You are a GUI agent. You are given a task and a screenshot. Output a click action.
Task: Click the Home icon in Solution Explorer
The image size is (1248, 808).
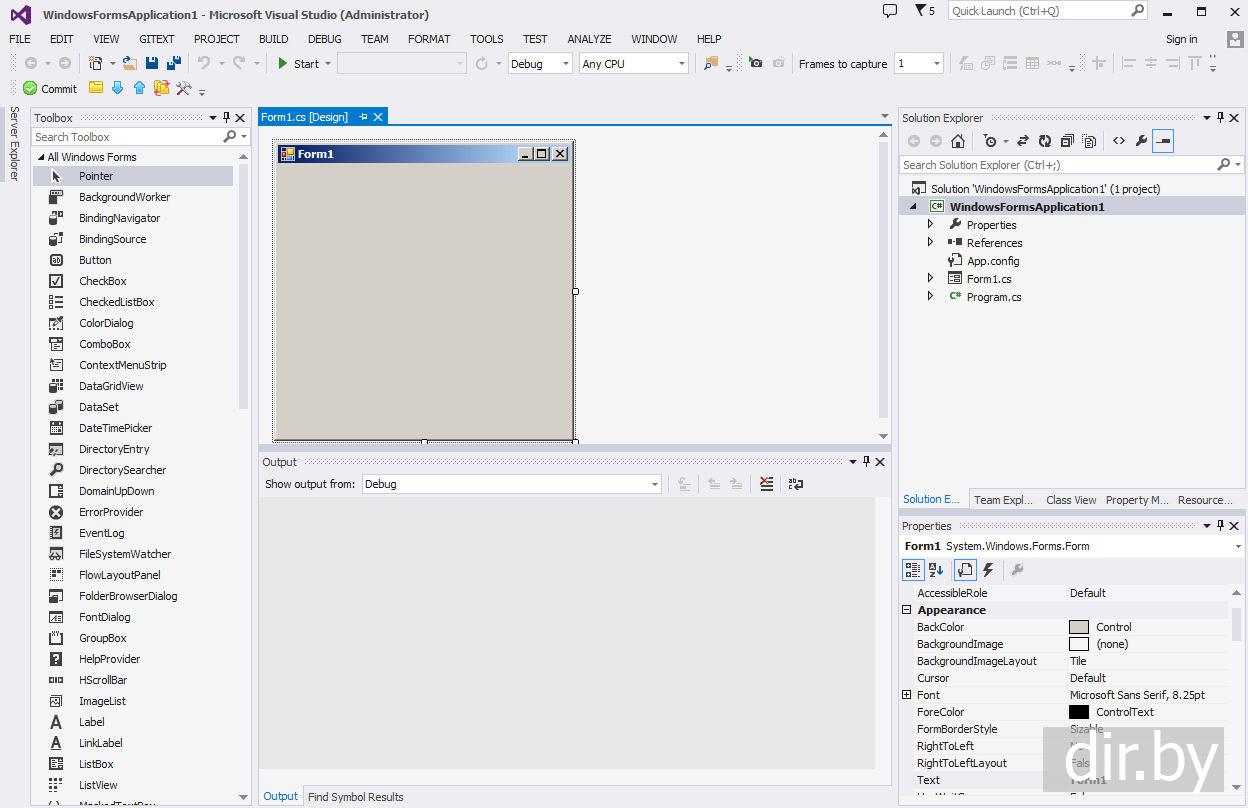[958, 141]
